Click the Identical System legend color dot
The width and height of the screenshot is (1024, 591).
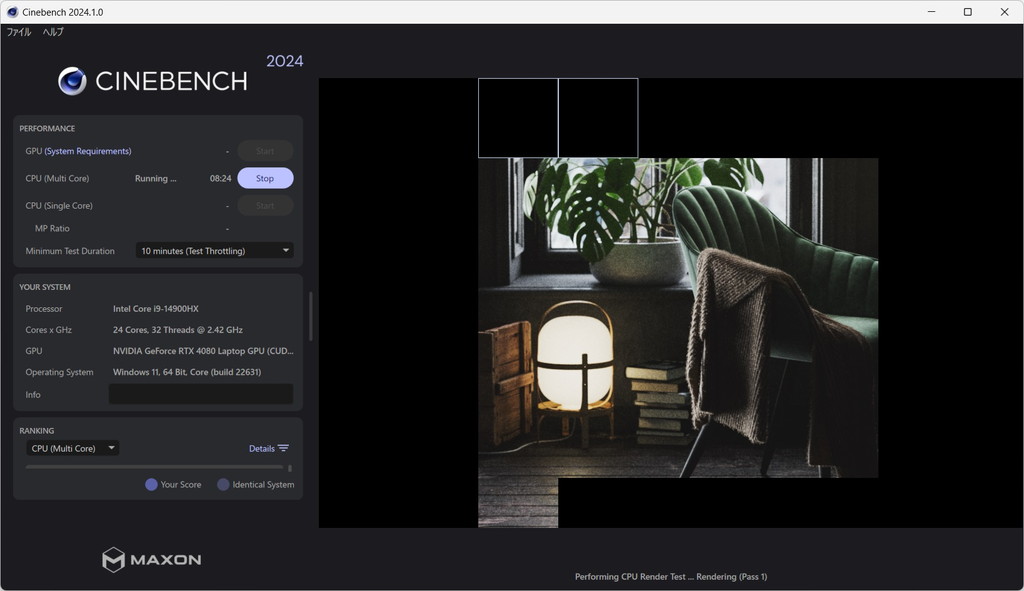[223, 485]
